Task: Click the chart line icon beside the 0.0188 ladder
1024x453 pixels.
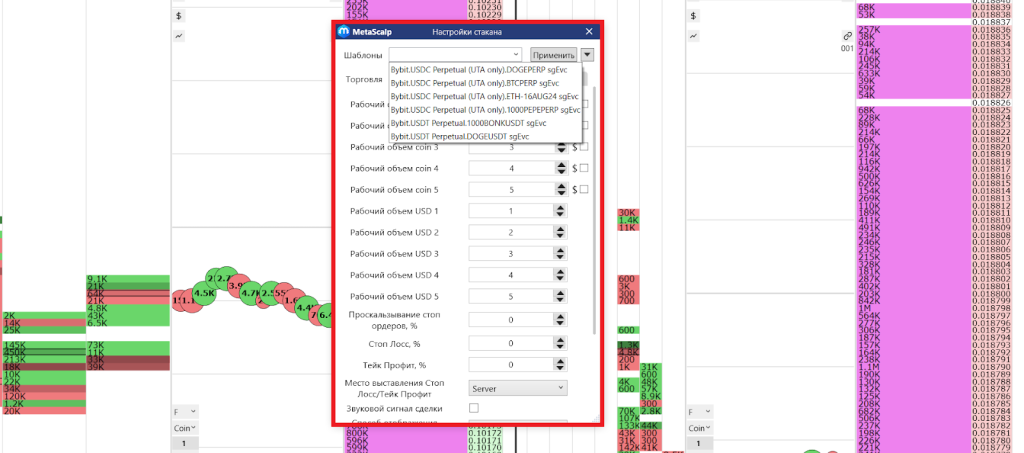Action: pyautogui.click(x=693, y=36)
